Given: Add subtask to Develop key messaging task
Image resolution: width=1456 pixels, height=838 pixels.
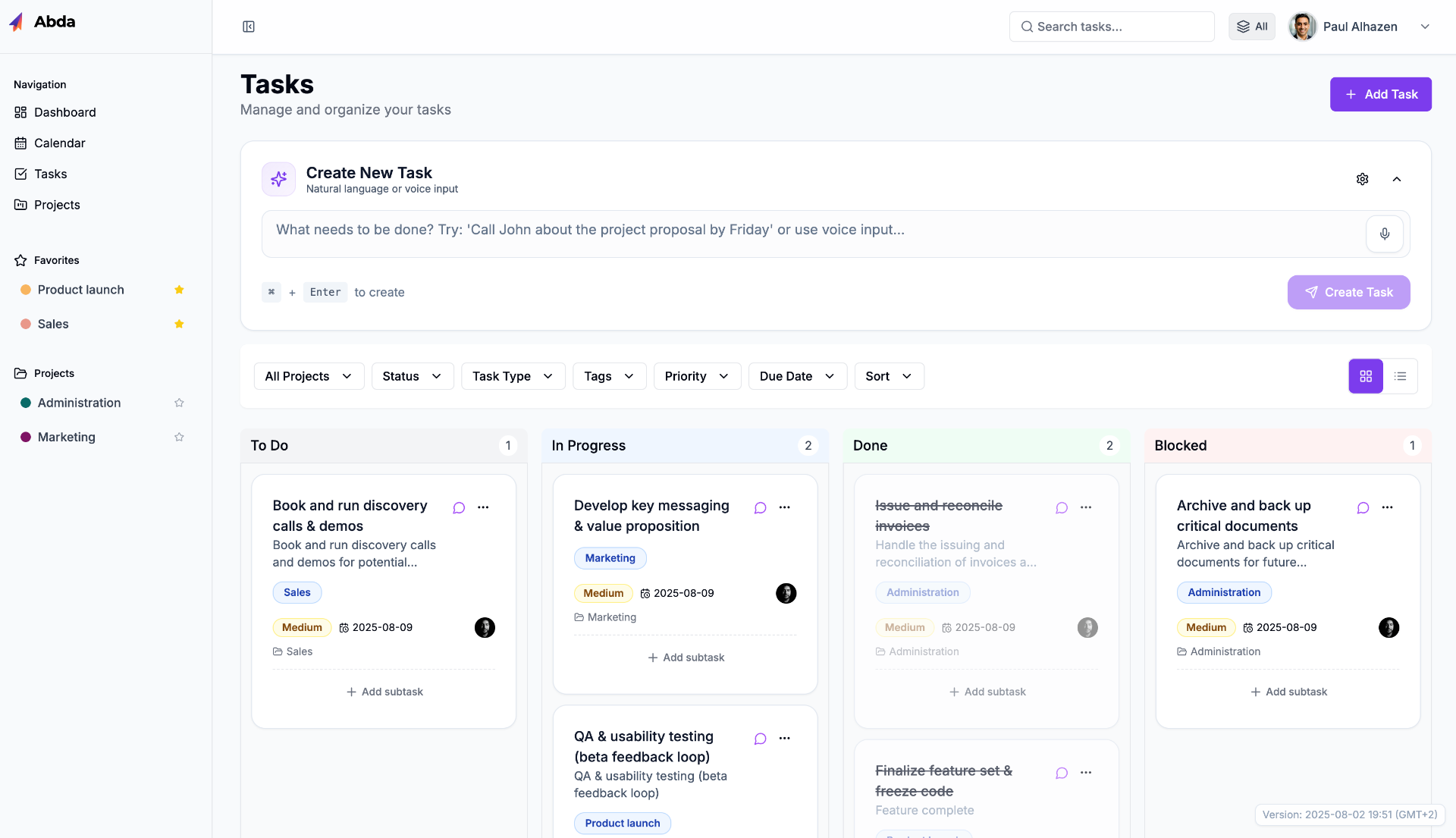Looking at the screenshot, I should pyautogui.click(x=686, y=658).
